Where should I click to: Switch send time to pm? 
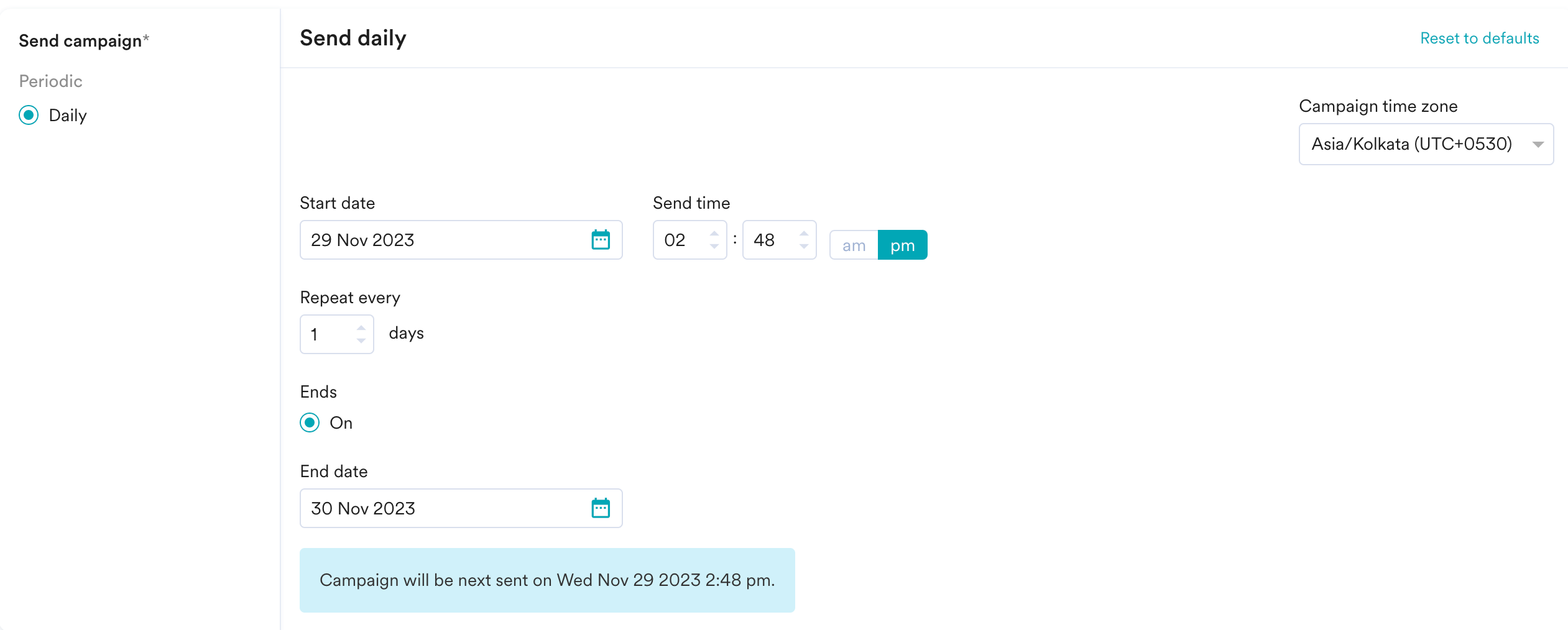click(x=902, y=245)
